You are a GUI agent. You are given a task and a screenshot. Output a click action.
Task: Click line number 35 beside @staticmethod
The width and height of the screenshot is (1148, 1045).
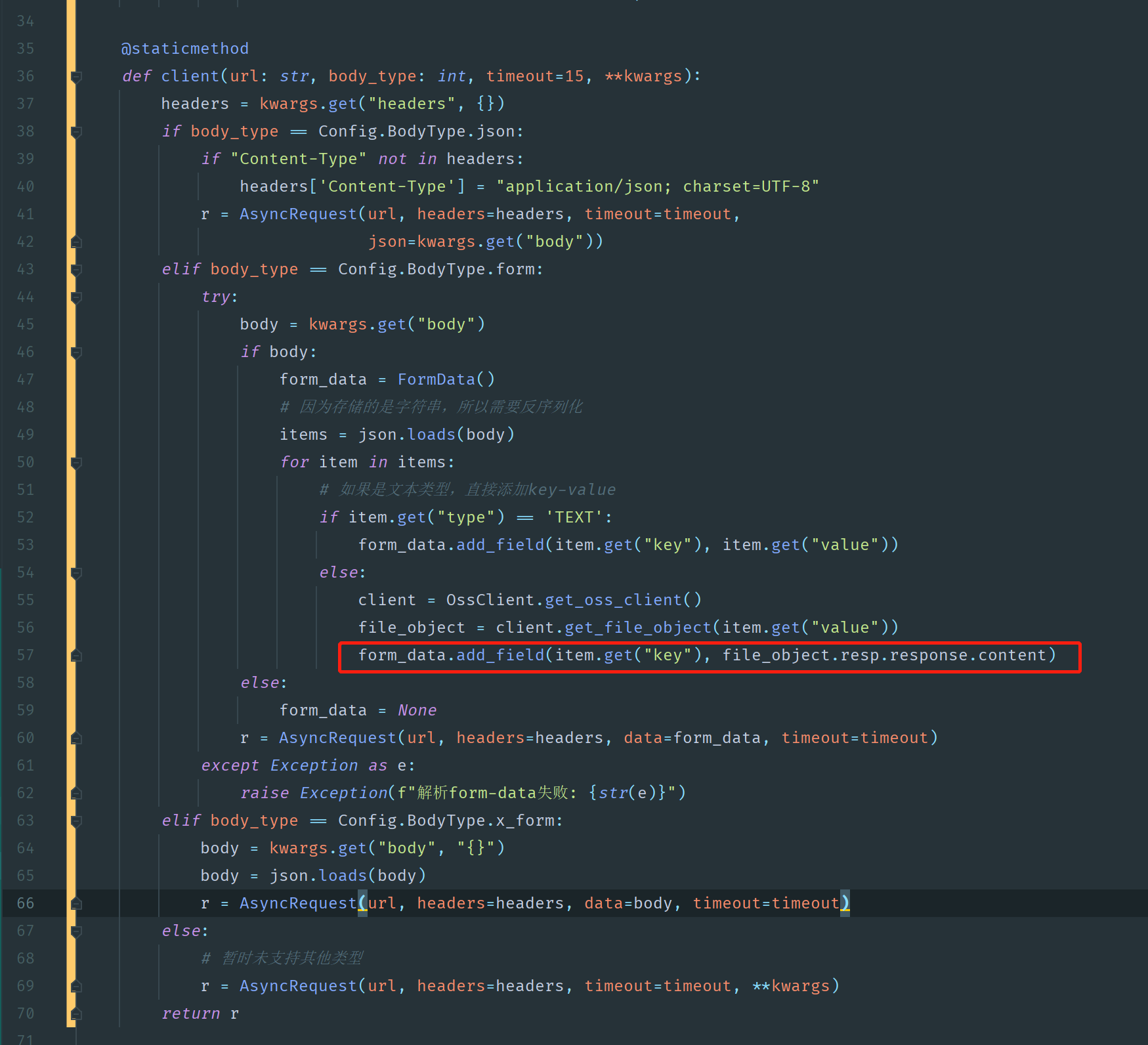click(x=26, y=49)
